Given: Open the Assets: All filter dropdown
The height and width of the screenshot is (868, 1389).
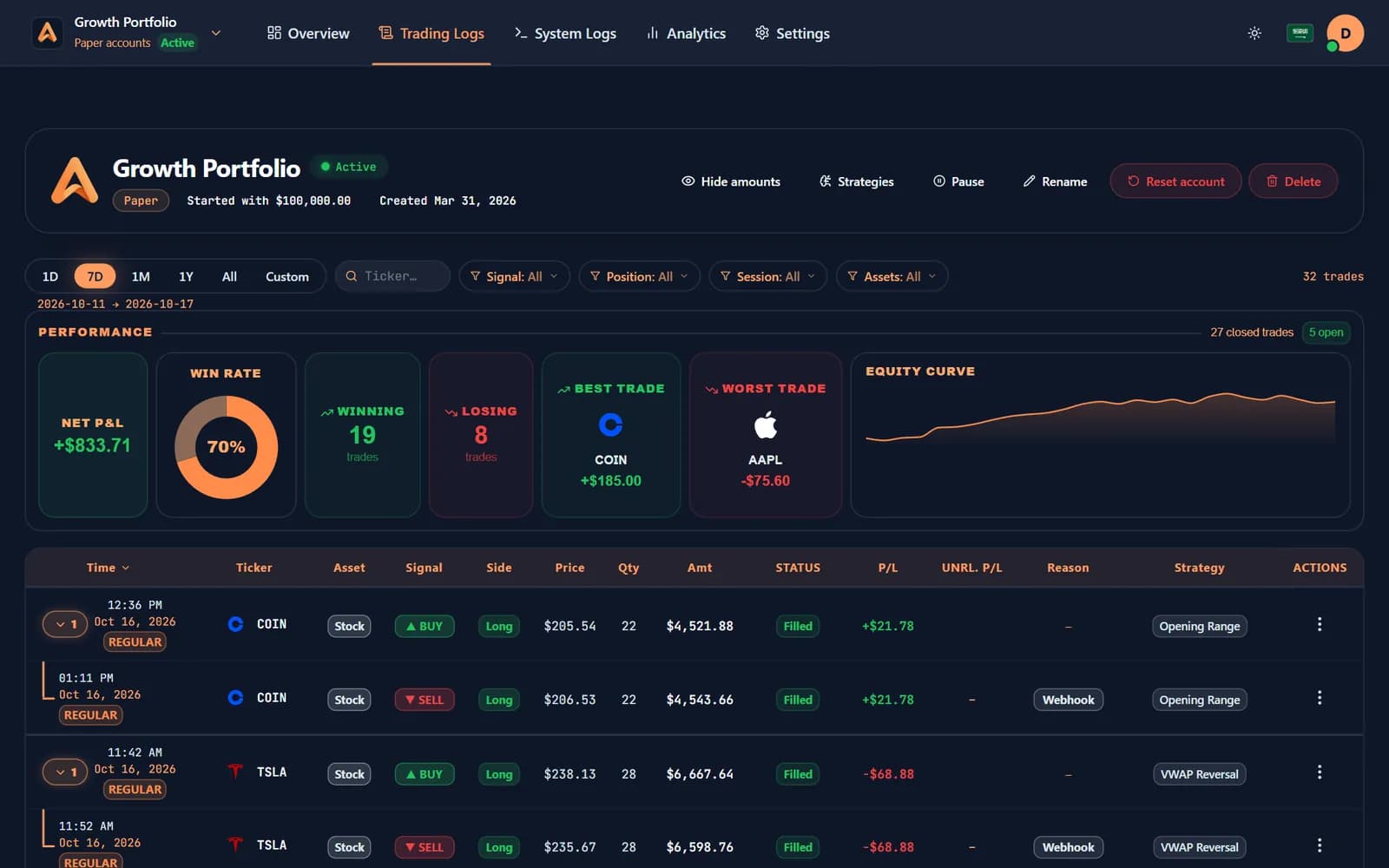Looking at the screenshot, I should point(892,276).
